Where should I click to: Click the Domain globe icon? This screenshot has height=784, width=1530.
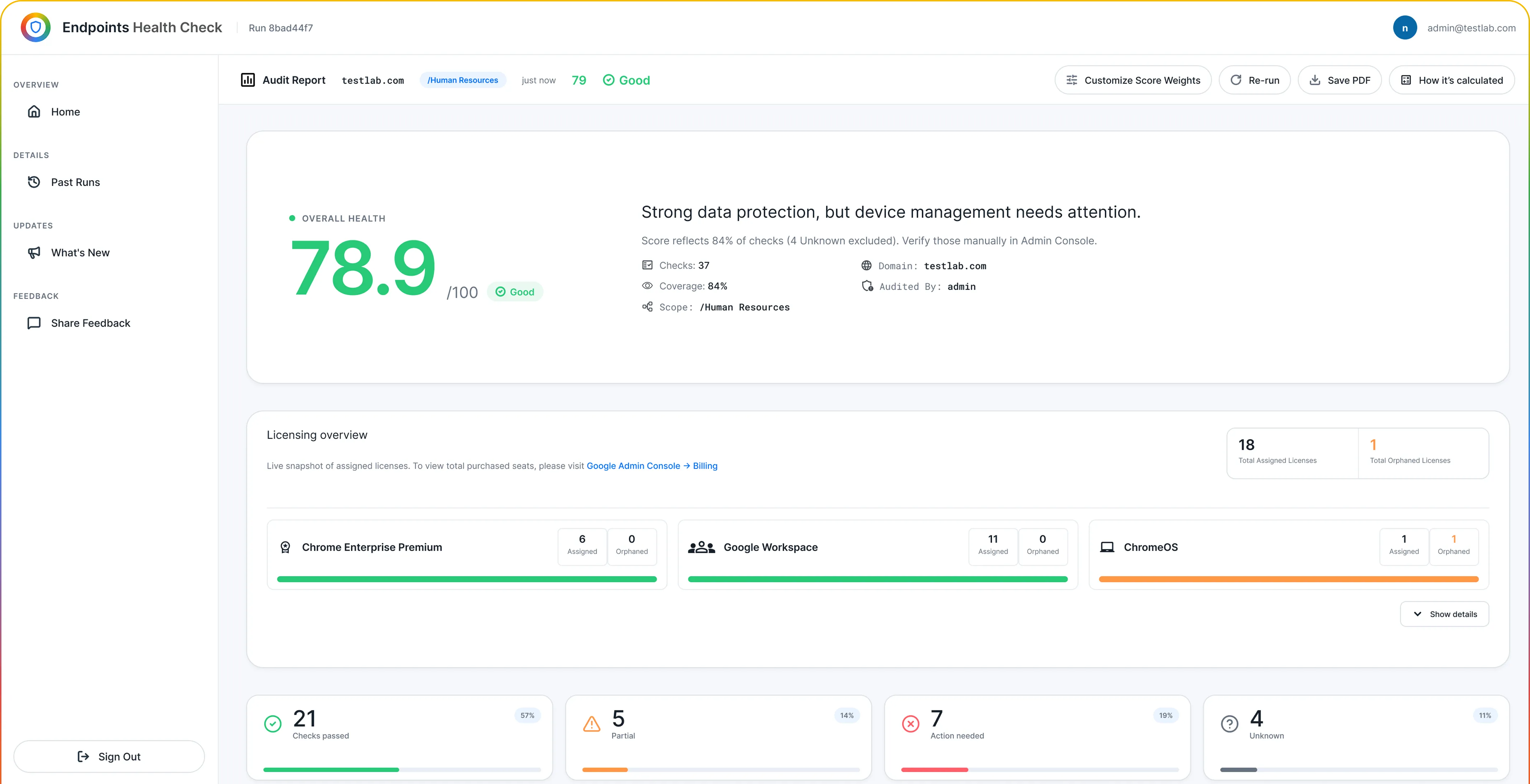(x=867, y=265)
